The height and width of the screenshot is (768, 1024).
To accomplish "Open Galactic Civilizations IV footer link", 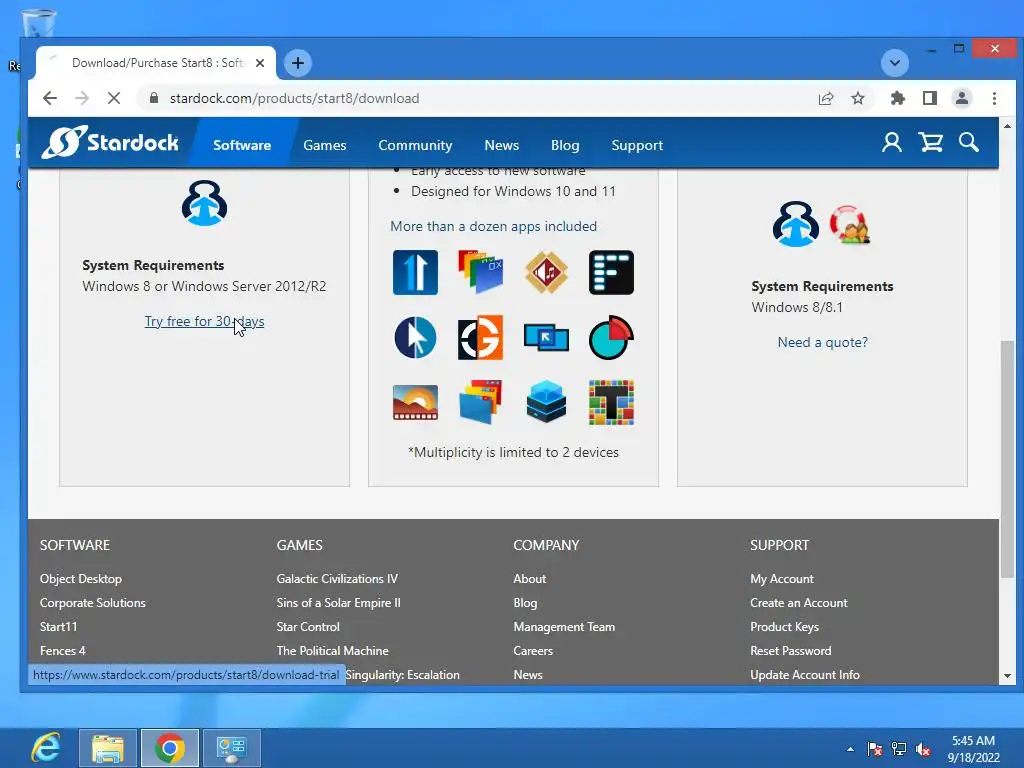I will pos(337,579).
